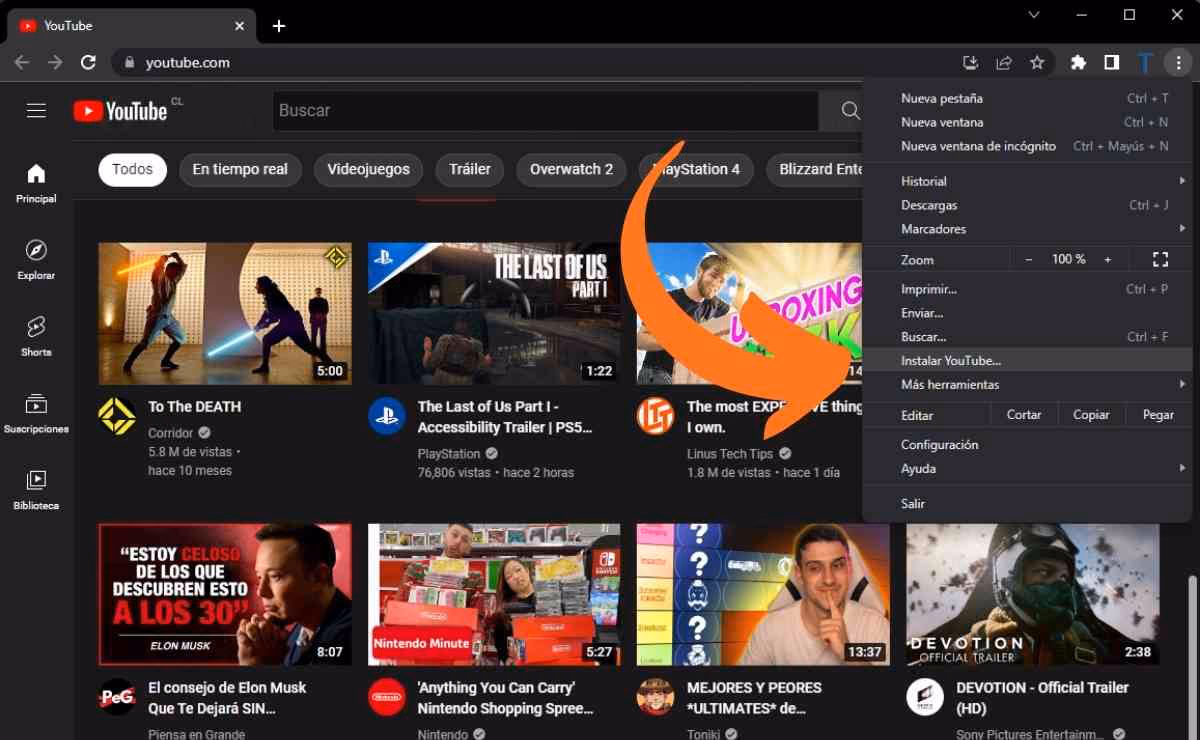Open the YouTube hamburger guide menu
The image size is (1200, 740).
click(37, 111)
